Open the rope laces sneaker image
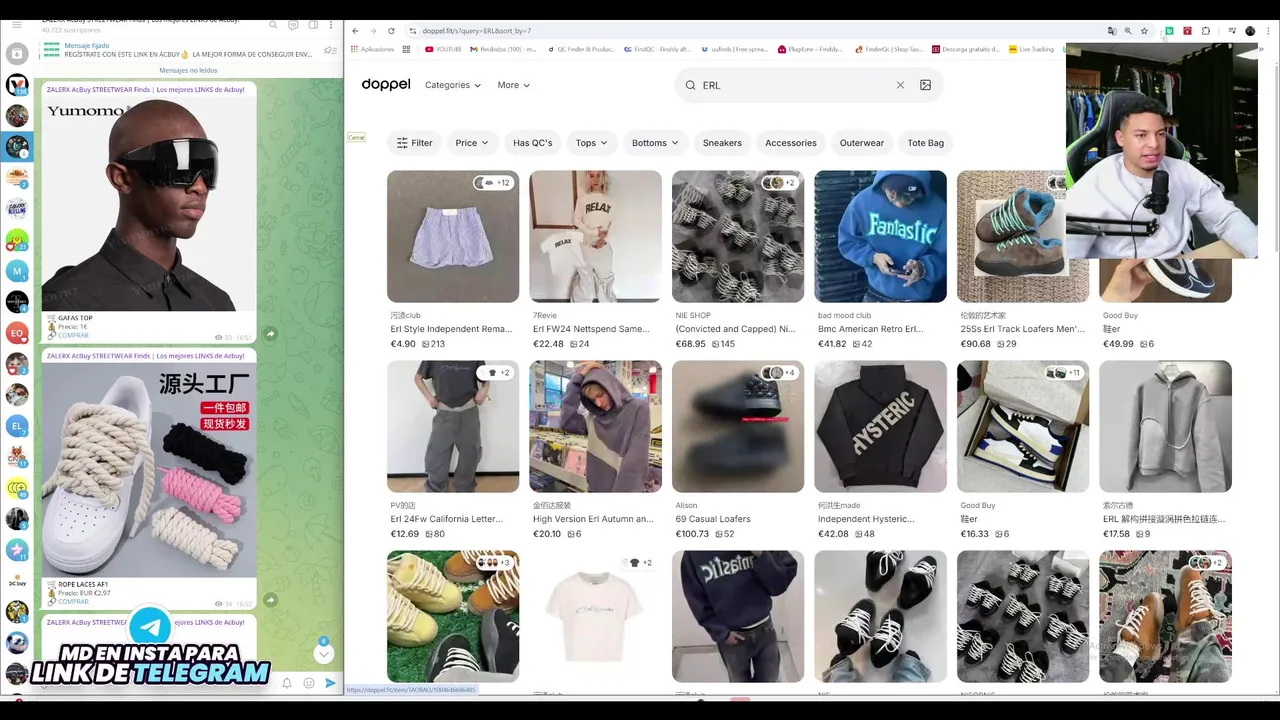Image resolution: width=1280 pixels, height=720 pixels. [x=149, y=469]
